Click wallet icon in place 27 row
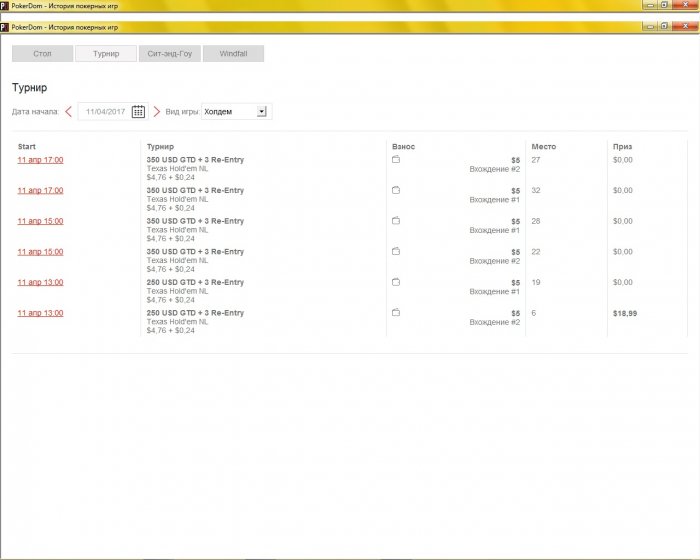This screenshot has height=560, width=700. (x=396, y=159)
